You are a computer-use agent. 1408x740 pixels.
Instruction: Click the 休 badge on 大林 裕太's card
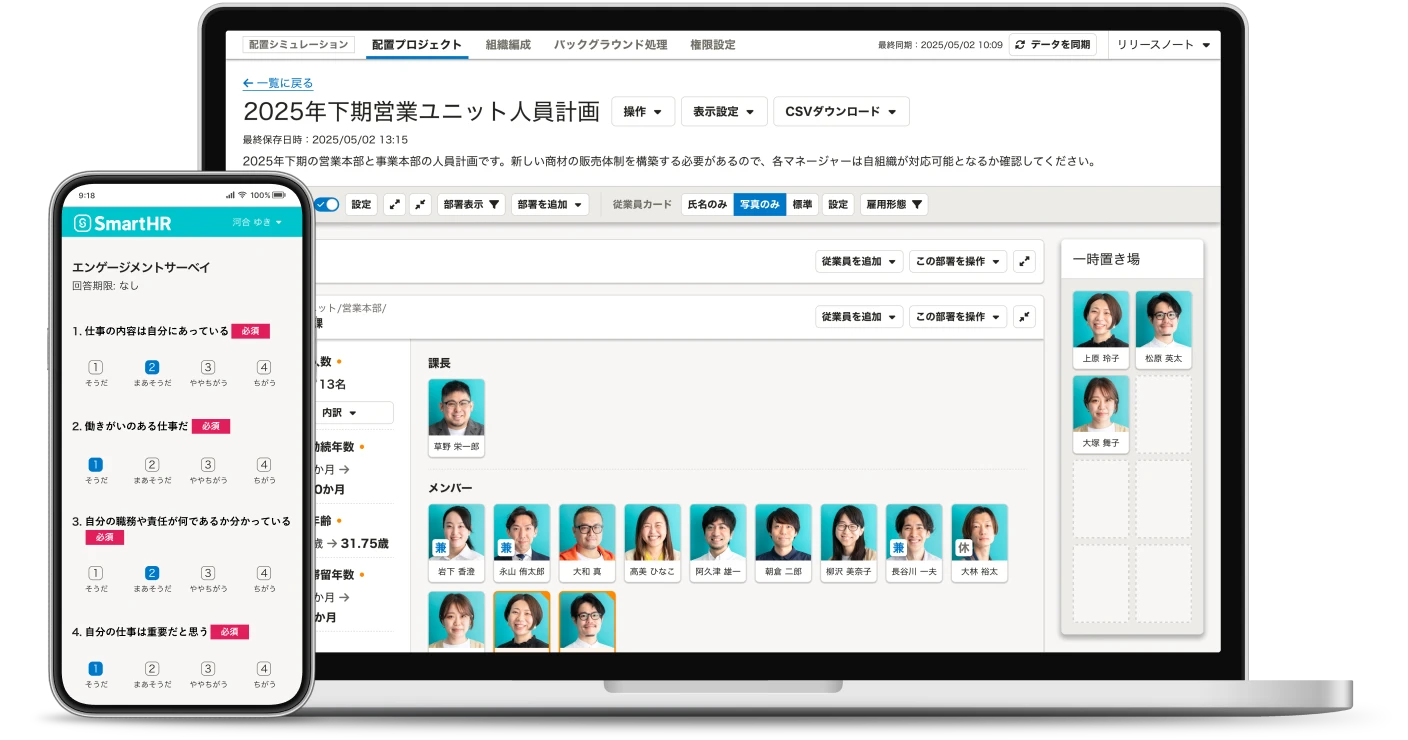pyautogui.click(x=963, y=547)
